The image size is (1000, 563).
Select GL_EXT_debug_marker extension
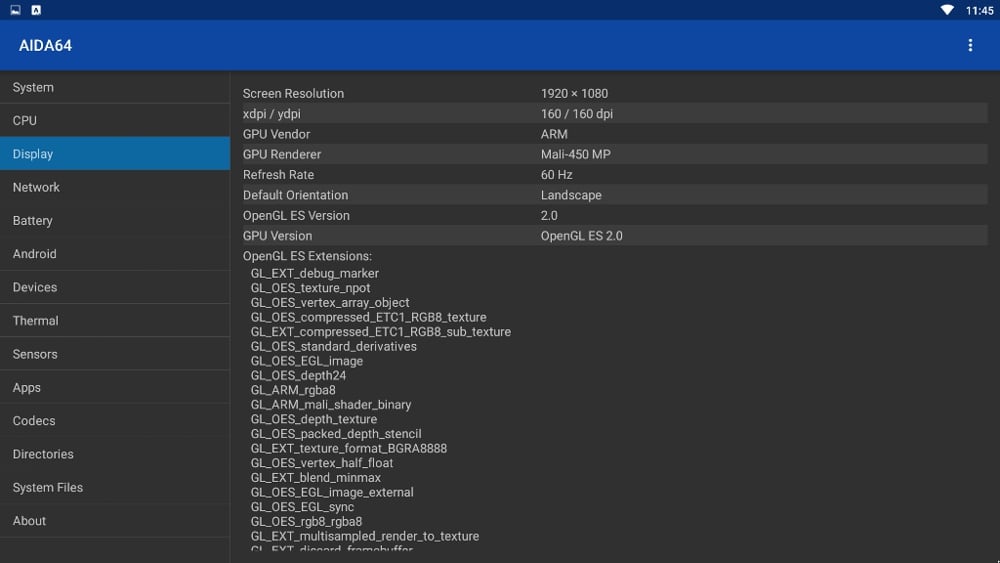click(x=314, y=274)
